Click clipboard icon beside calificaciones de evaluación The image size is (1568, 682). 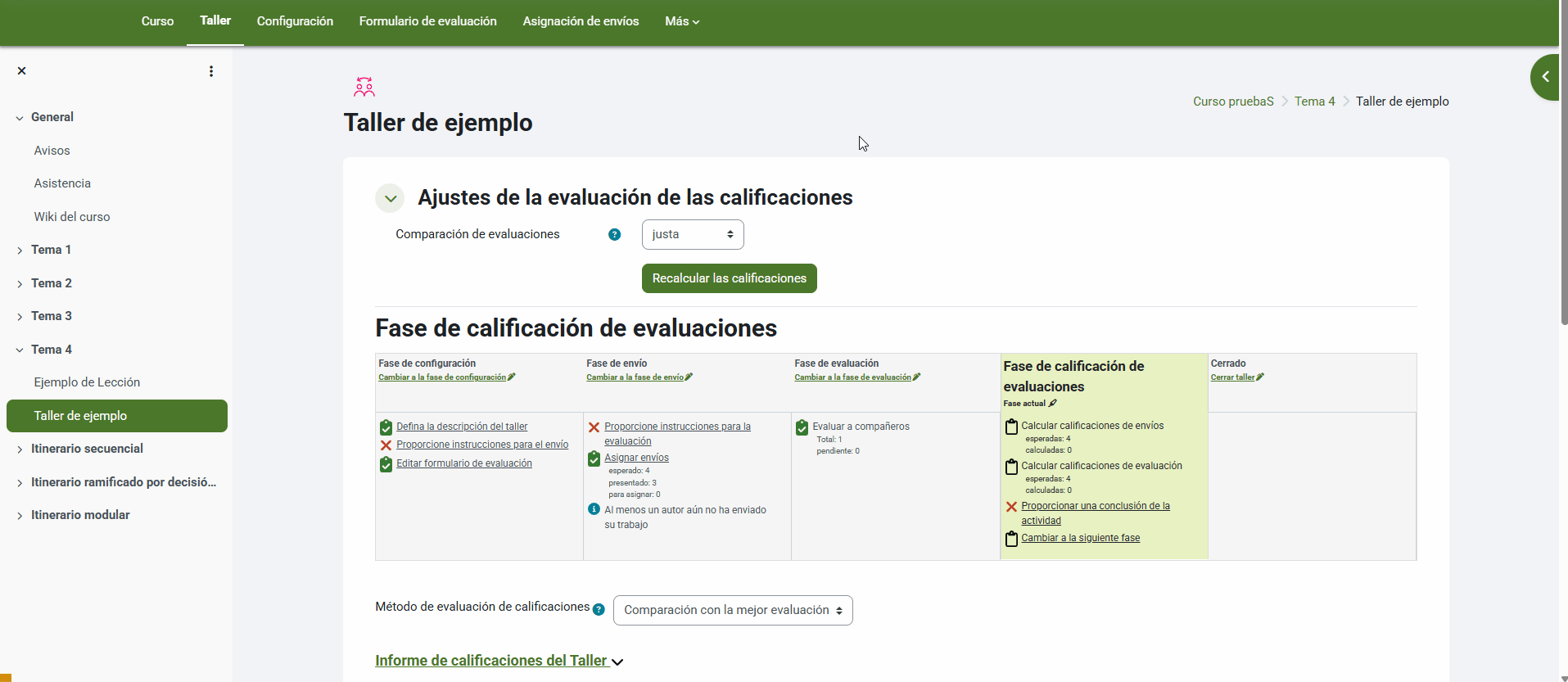pyautogui.click(x=1011, y=467)
